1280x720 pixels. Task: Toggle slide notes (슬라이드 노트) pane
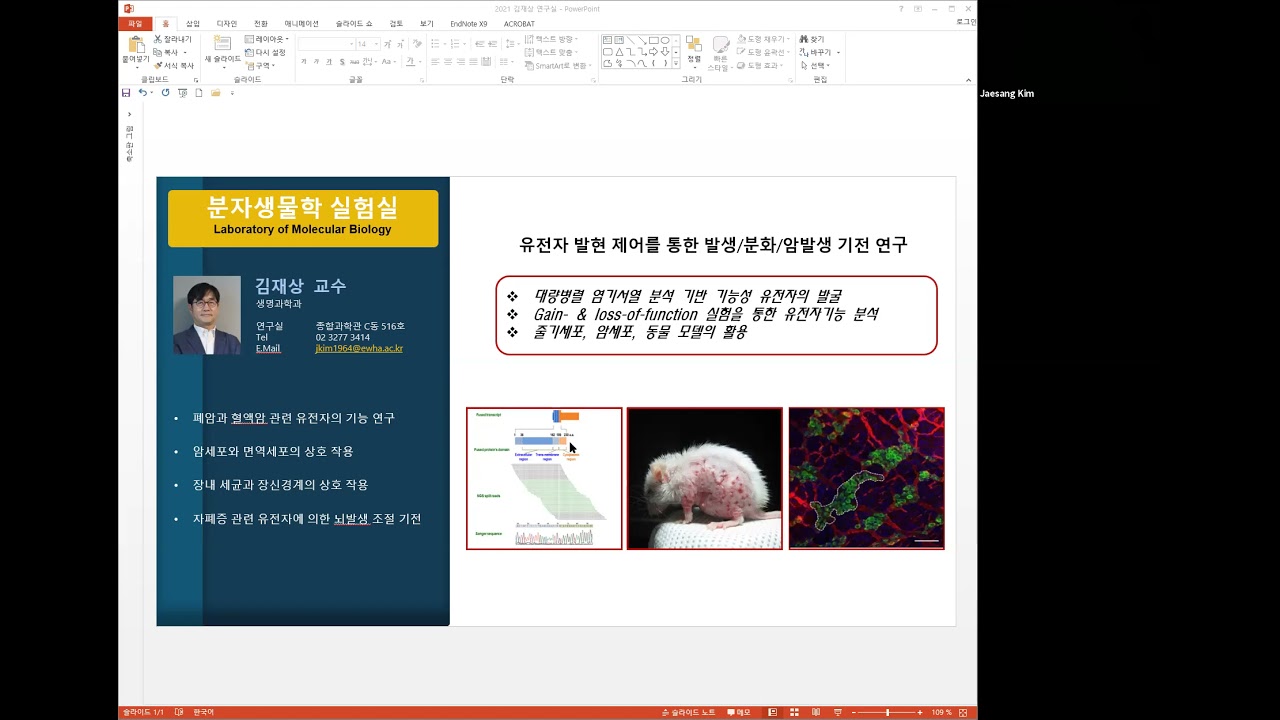(x=690, y=712)
